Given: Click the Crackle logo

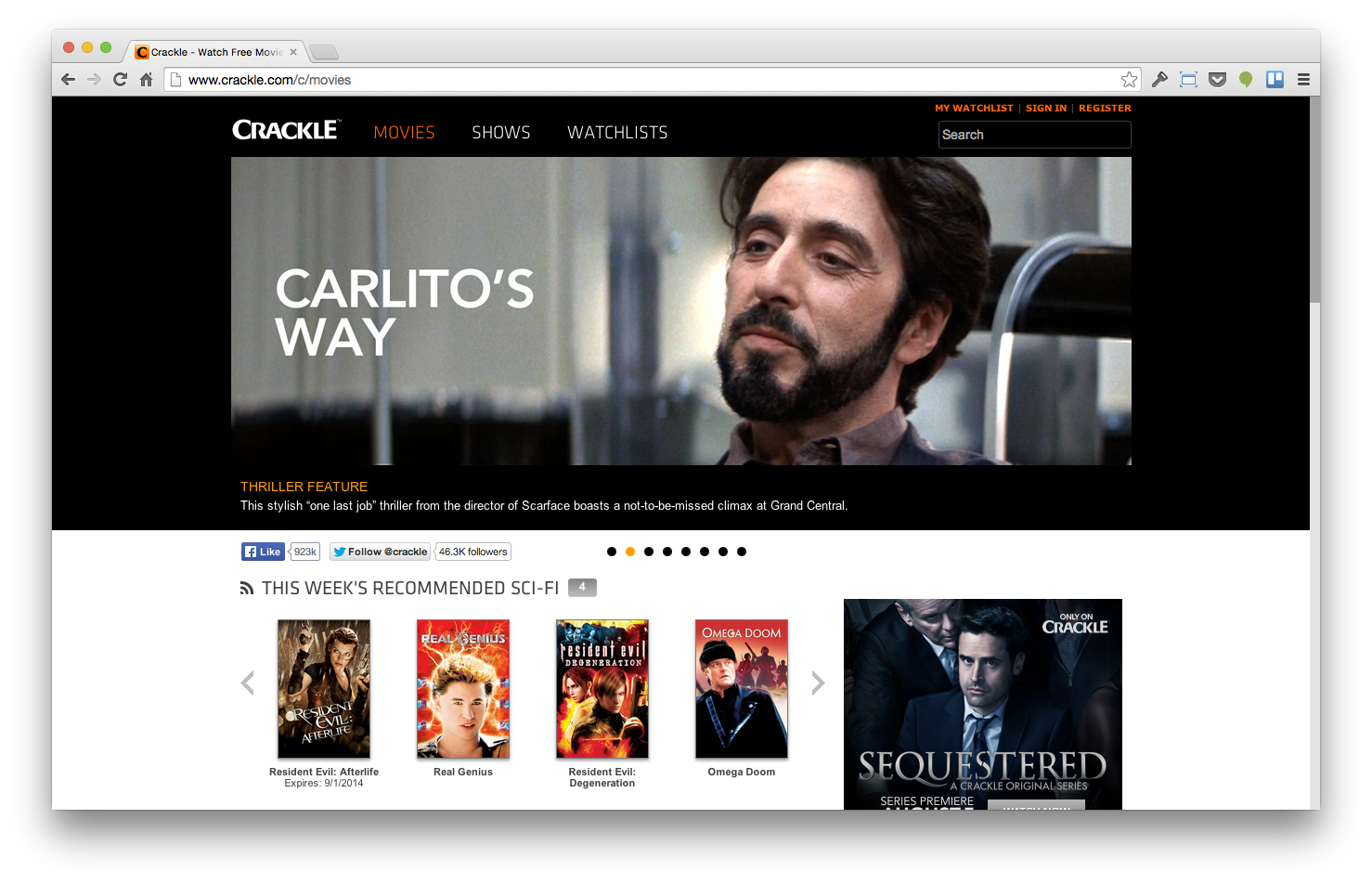Looking at the screenshot, I should coord(287,130).
